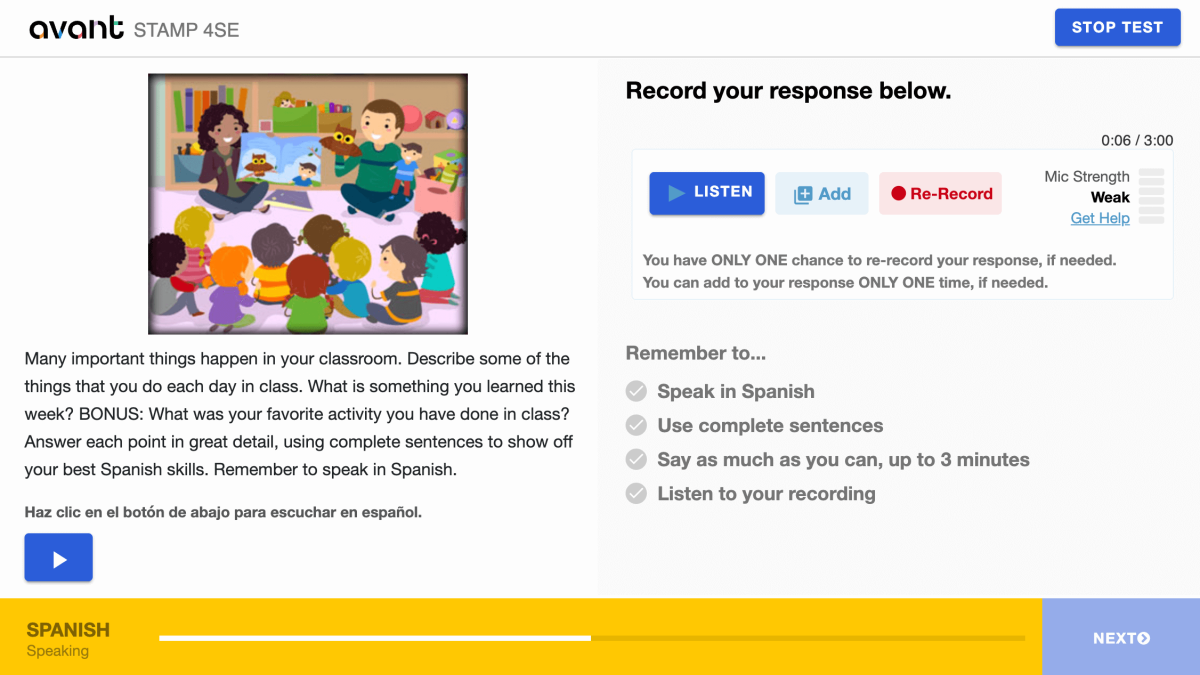Click the red record dot on Re-Record

(898, 194)
